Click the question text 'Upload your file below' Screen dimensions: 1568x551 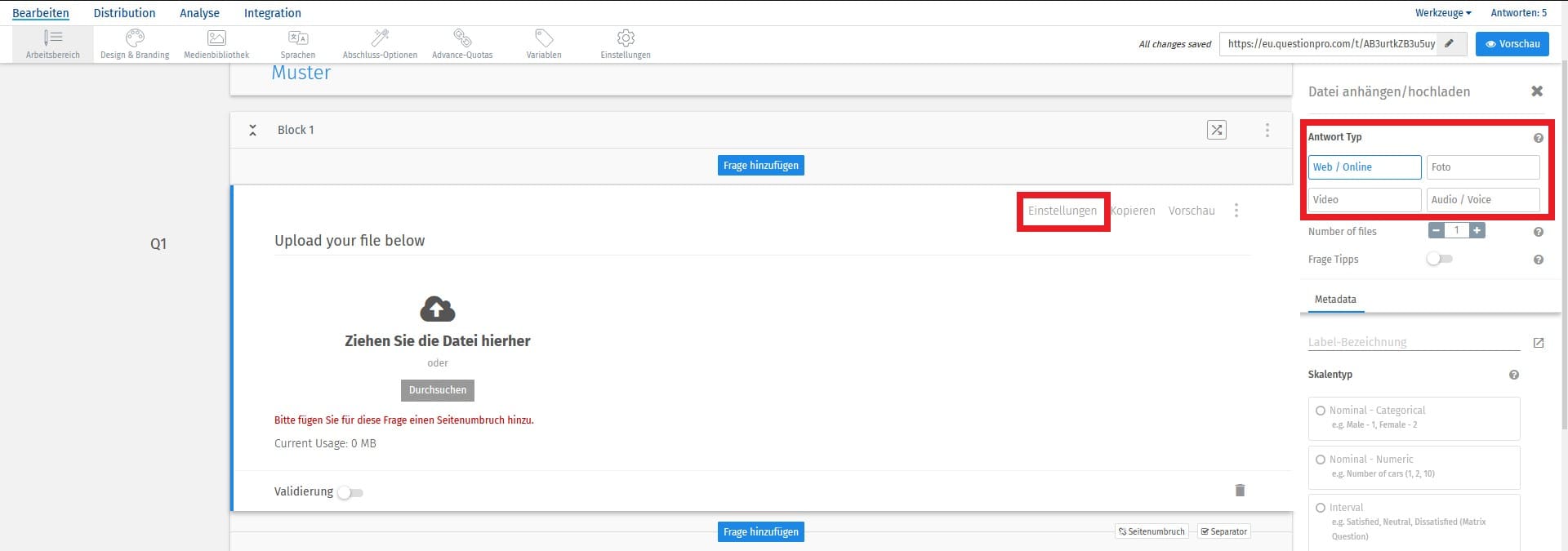tap(350, 241)
